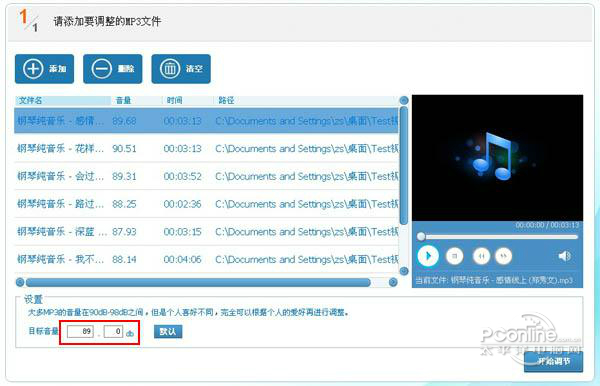Select the 路过 row with volume 88.25

pyautogui.click(x=206, y=204)
